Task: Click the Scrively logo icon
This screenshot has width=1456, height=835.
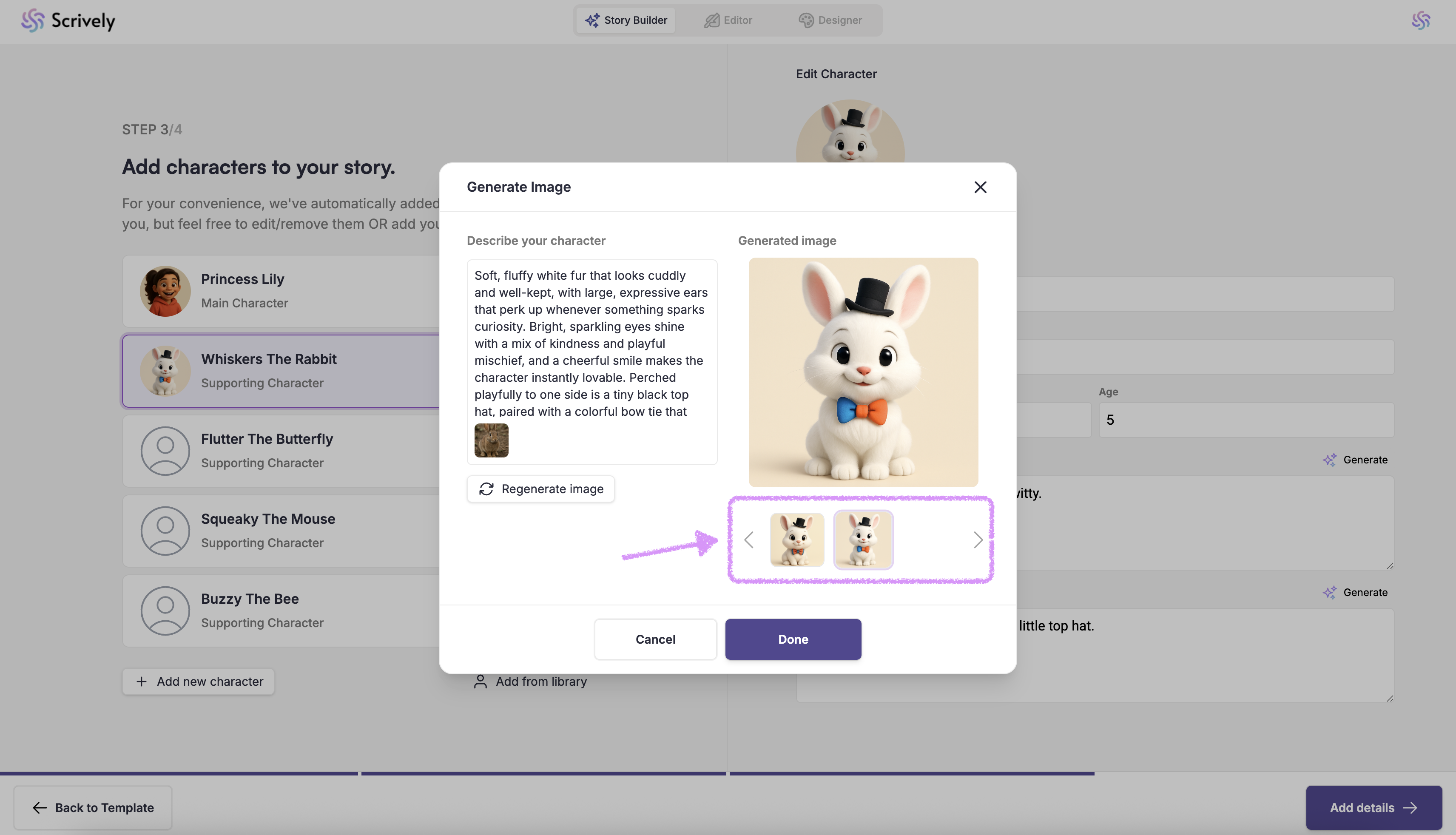Action: (33, 21)
